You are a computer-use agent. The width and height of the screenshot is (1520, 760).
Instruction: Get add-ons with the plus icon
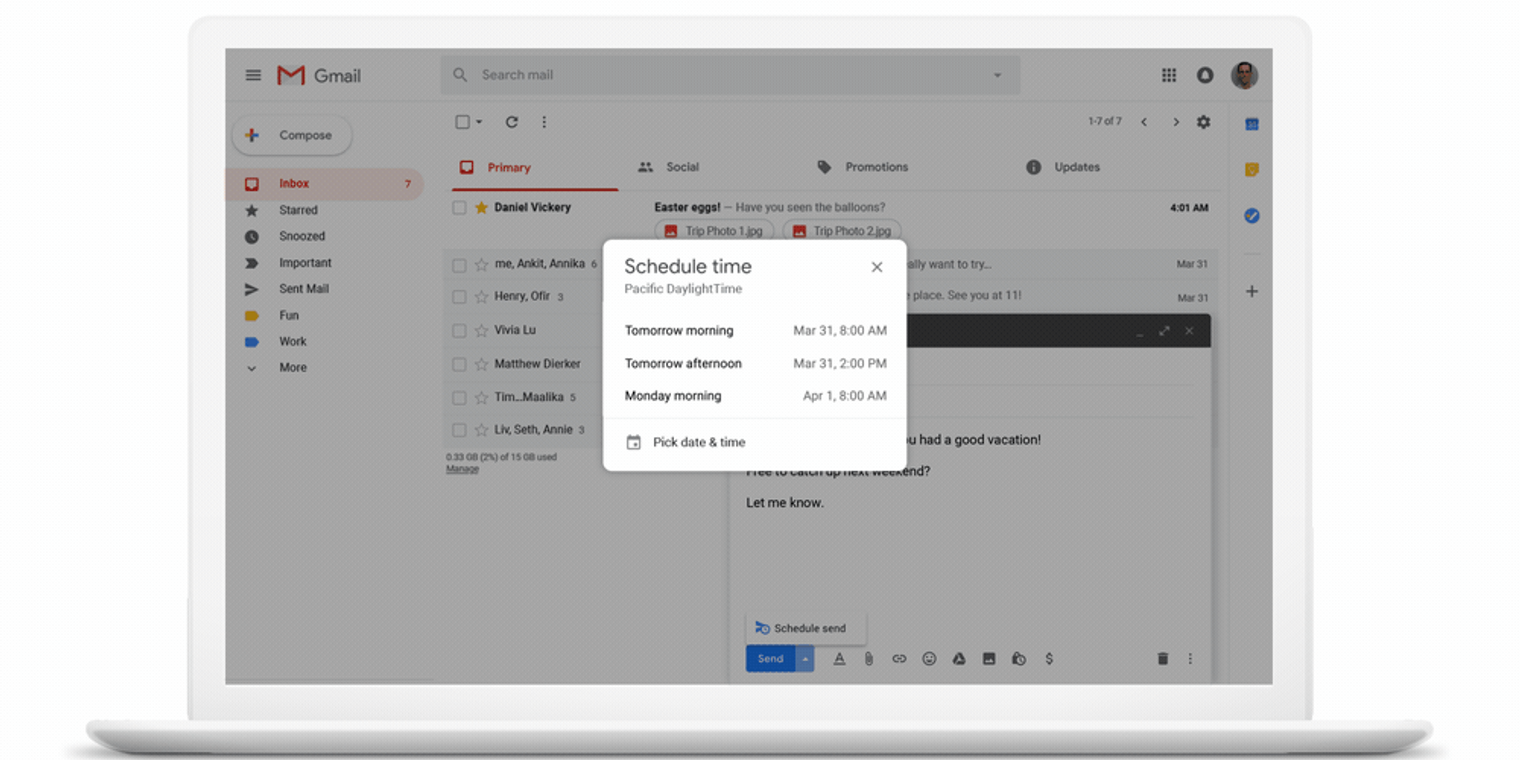1251,291
